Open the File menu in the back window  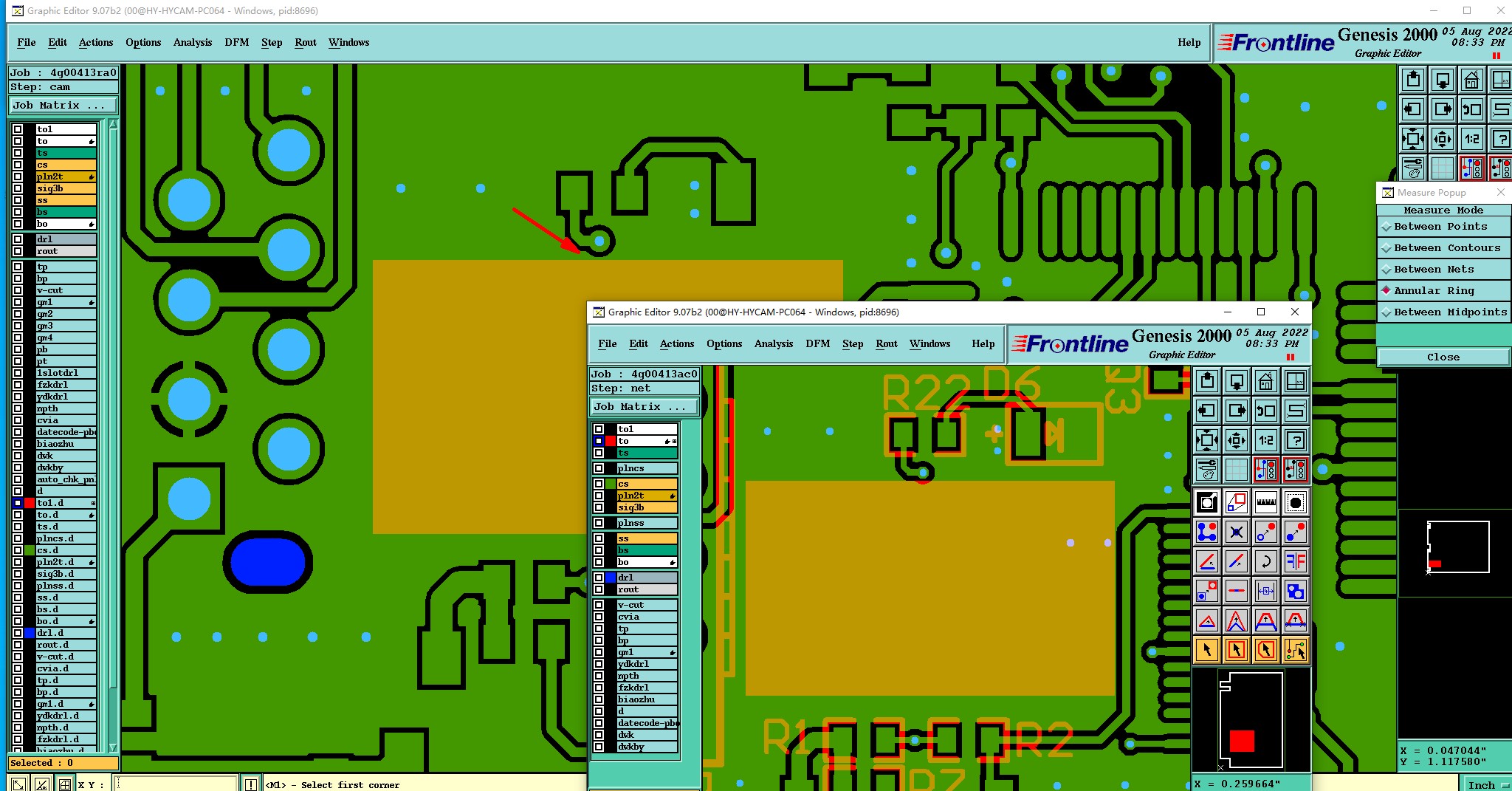coord(27,43)
